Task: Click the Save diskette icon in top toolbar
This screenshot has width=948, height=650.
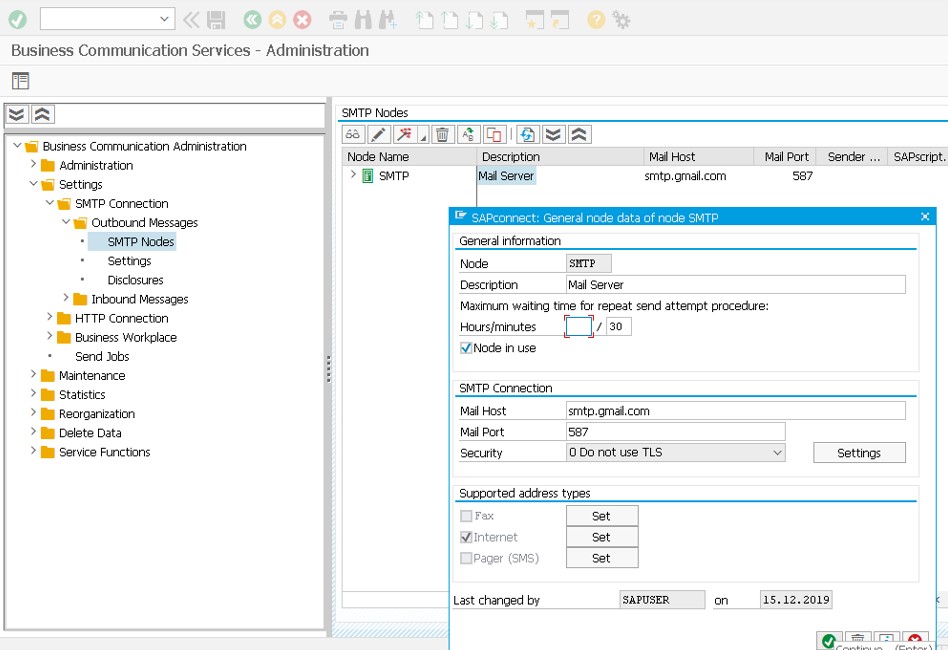Action: coord(216,20)
